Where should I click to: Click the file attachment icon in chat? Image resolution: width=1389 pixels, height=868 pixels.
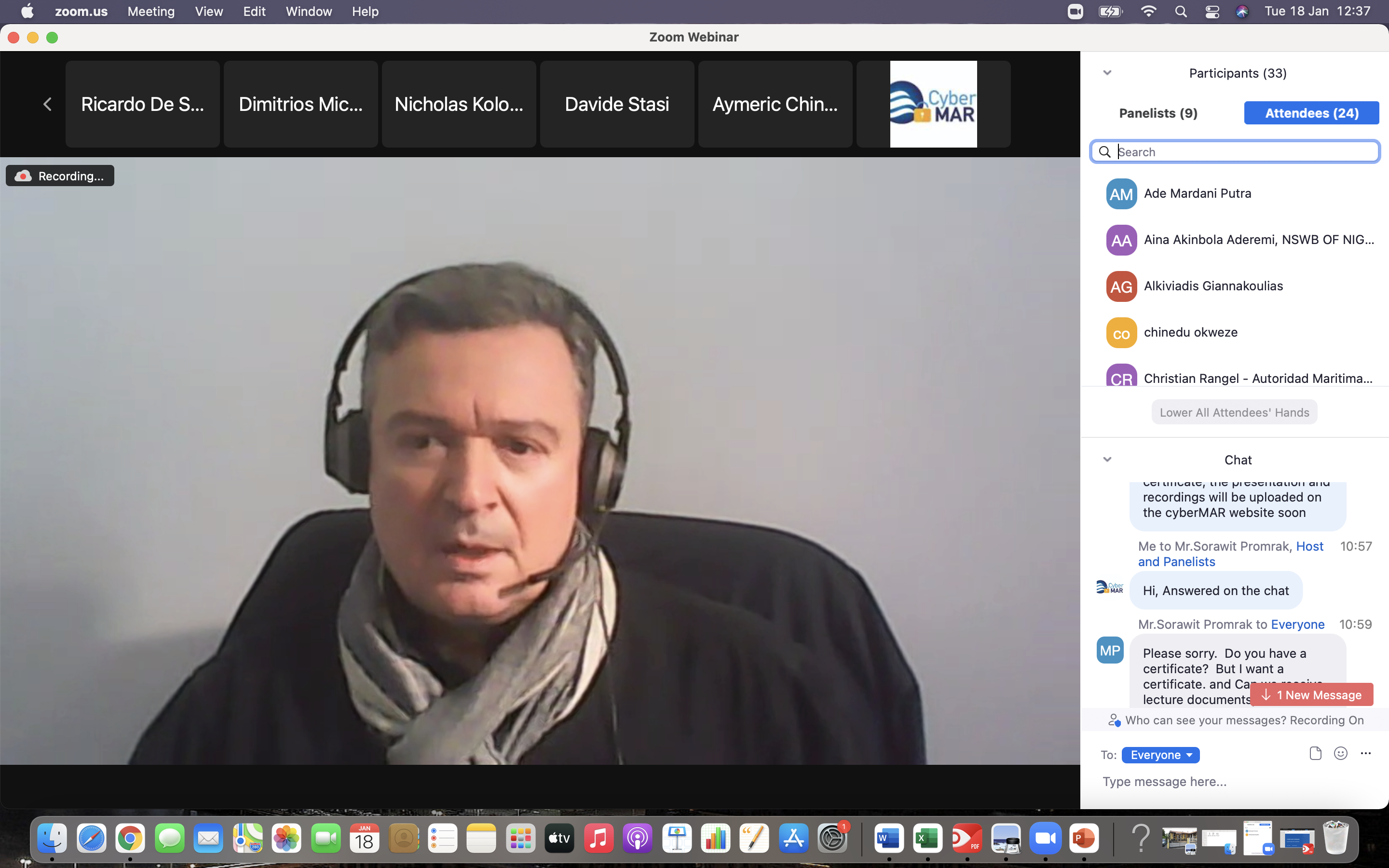1315,753
